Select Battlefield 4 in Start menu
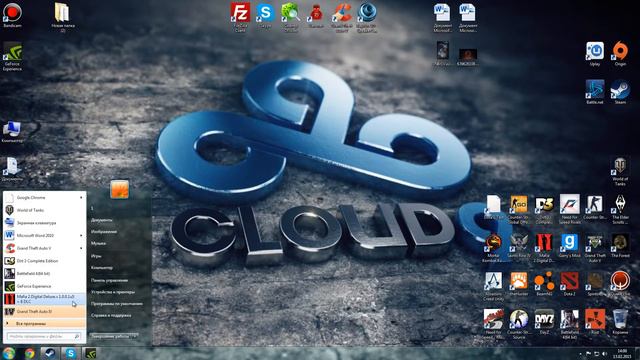 [x=44, y=273]
